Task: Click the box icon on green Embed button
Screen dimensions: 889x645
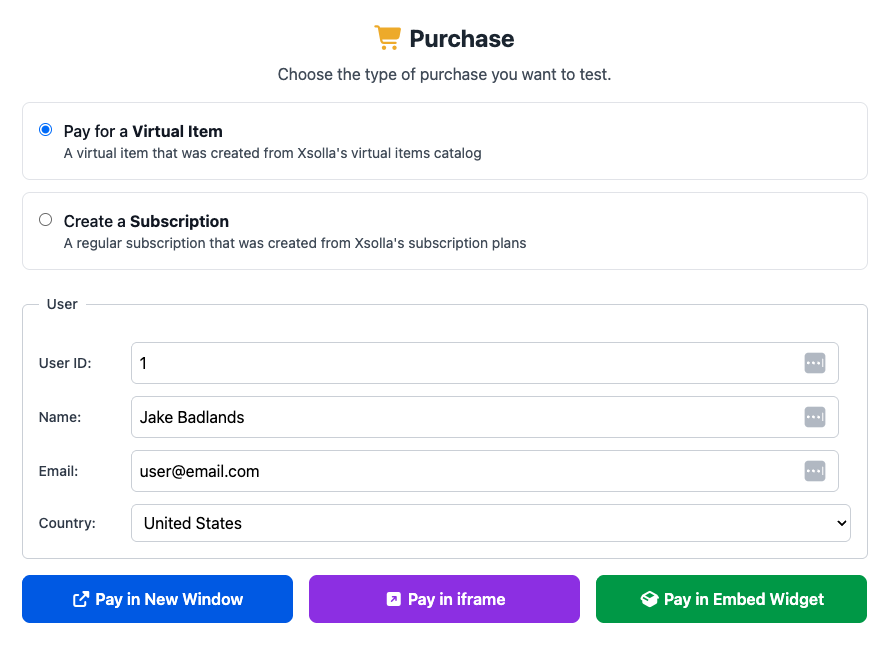Action: pos(649,600)
